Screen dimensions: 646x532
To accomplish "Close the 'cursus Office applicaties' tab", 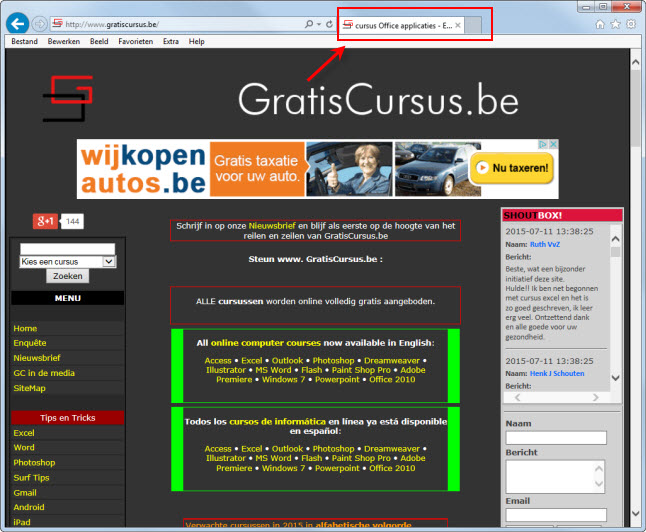I will (458, 25).
